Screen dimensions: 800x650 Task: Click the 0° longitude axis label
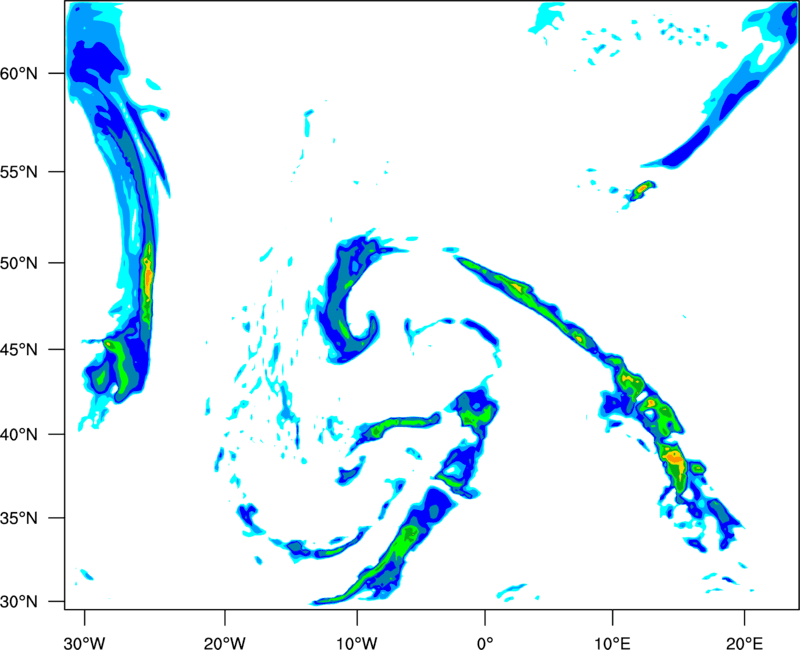pyautogui.click(x=485, y=643)
